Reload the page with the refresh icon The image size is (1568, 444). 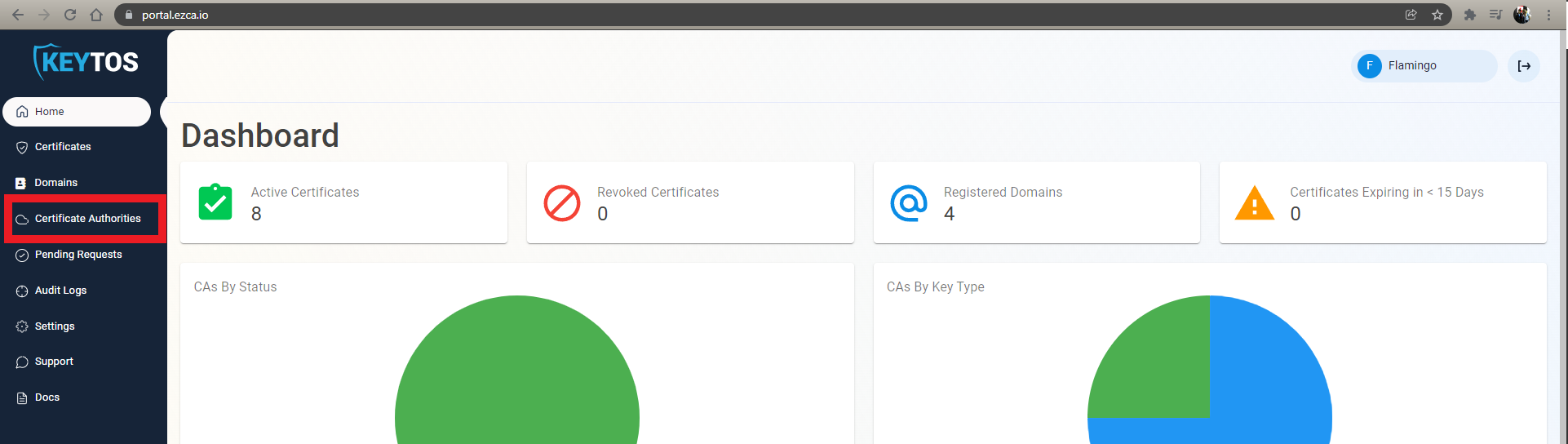point(70,15)
